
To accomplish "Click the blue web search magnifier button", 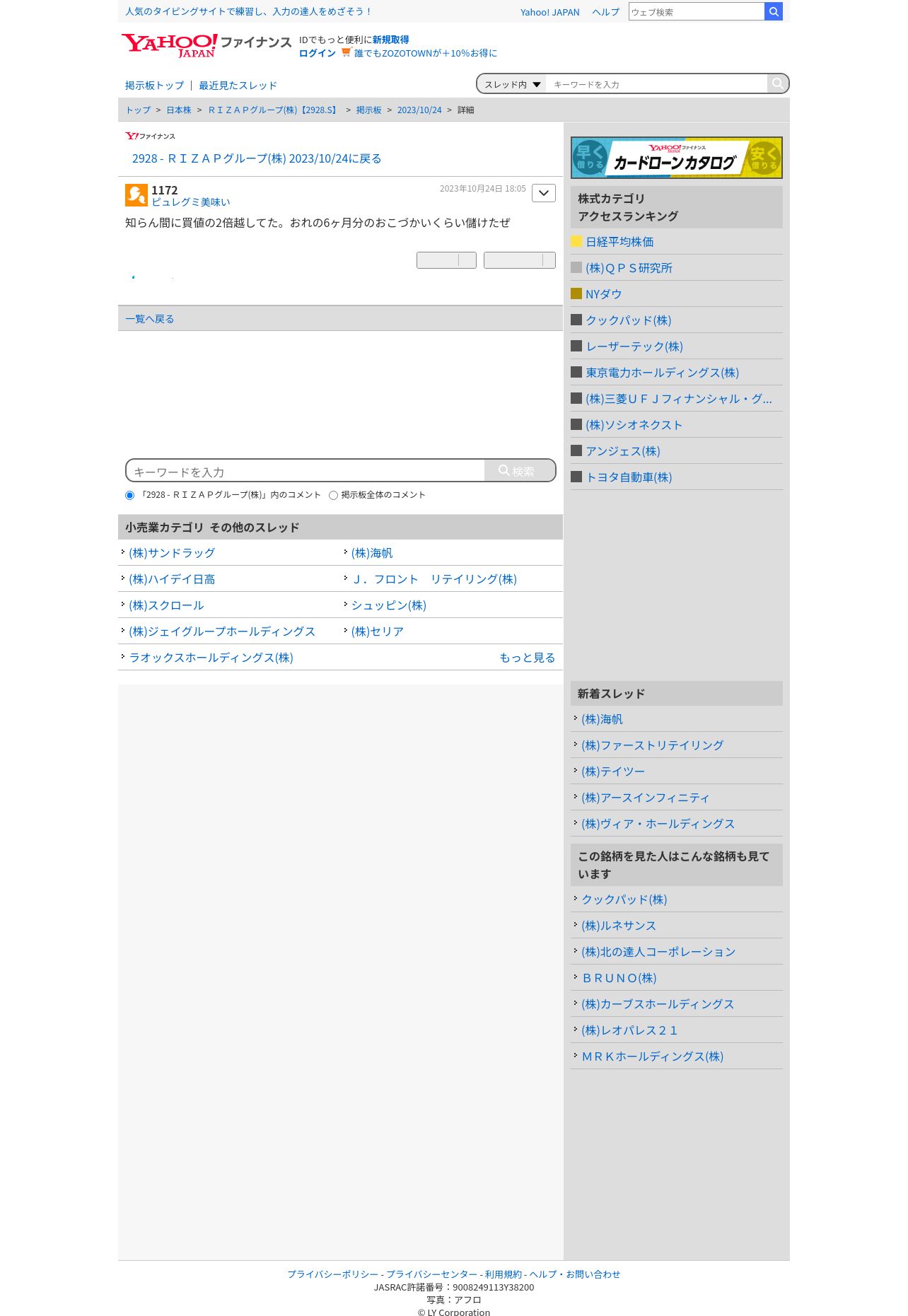I will click(774, 11).
